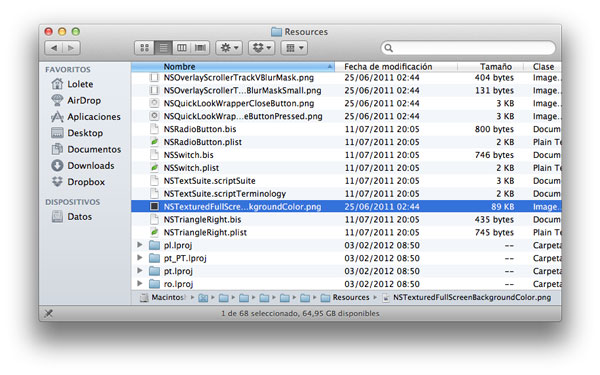Select NSTextSuite.scriptTerminology file
This screenshot has height=375, width=600.
tap(225, 194)
